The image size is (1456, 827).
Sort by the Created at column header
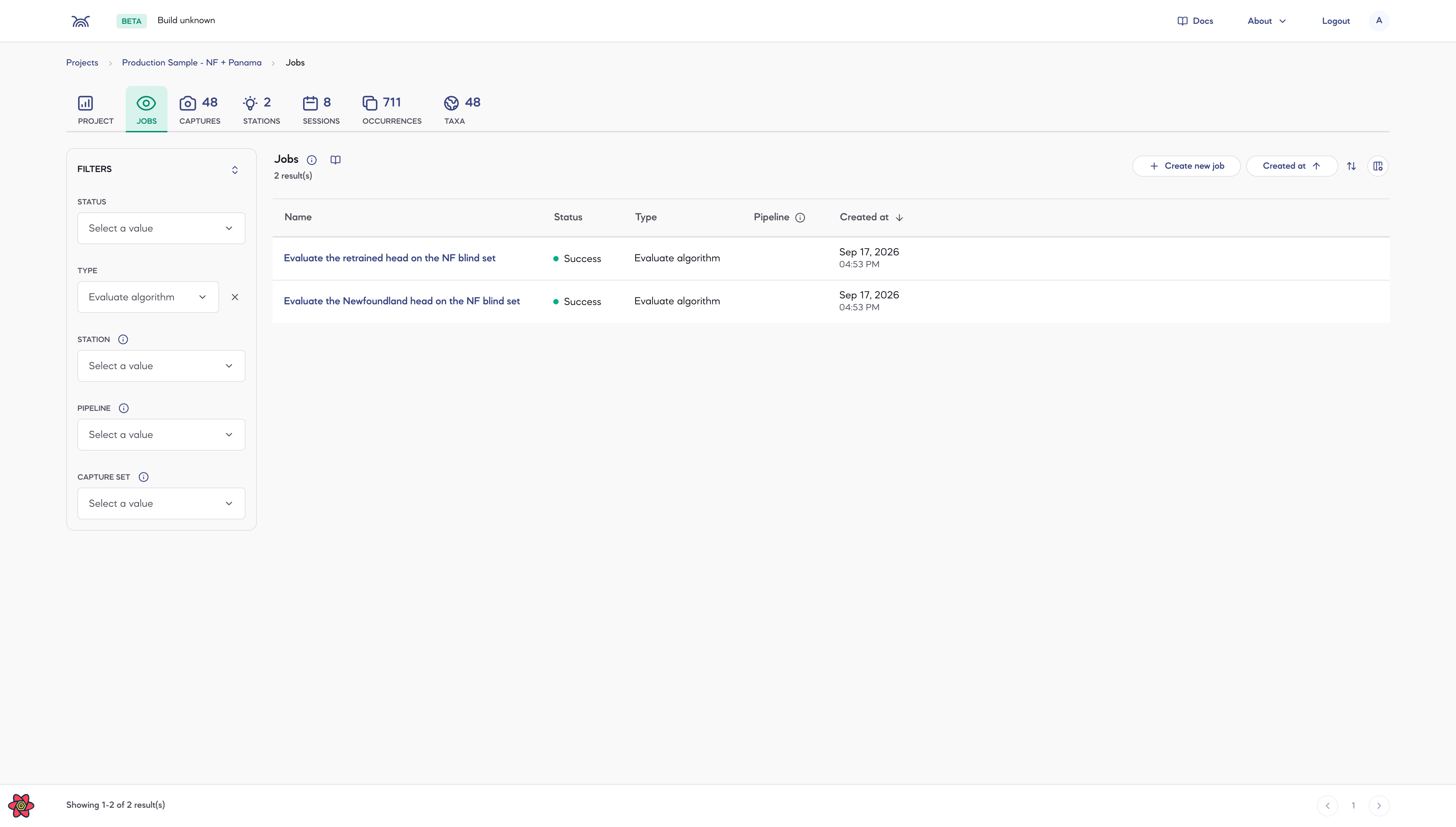[871, 218]
